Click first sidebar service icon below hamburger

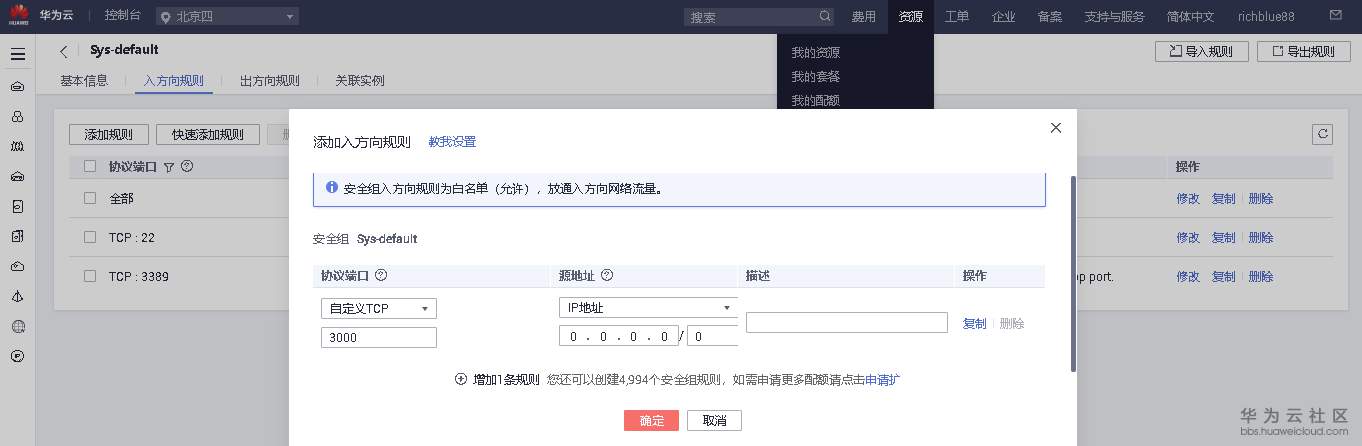[18, 86]
